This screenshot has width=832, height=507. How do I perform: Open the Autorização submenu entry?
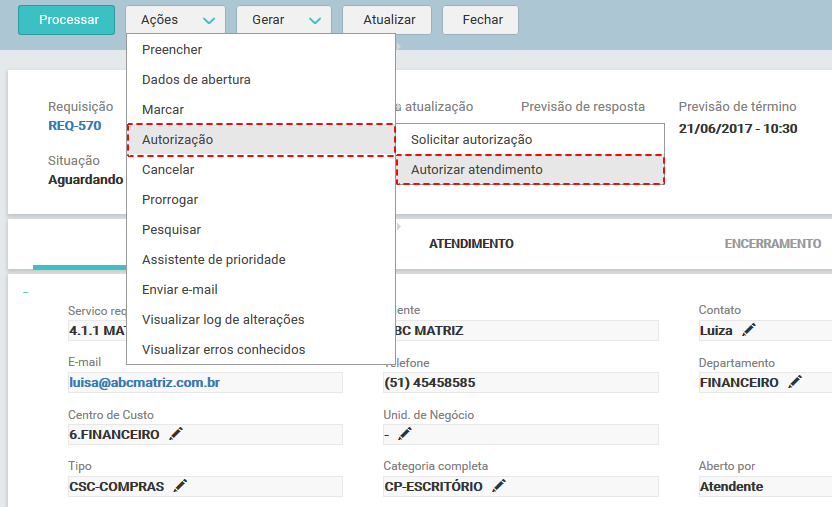pos(261,140)
